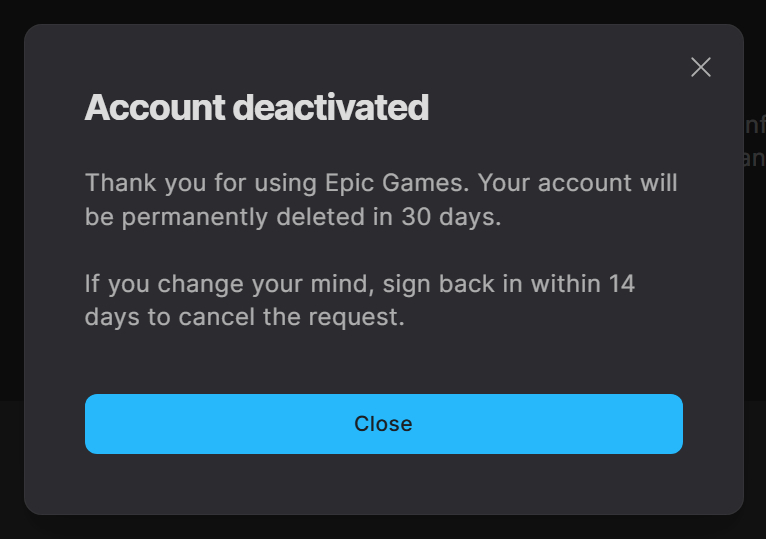
Task: Dismiss the dialog with the X icon
Action: coord(701,67)
